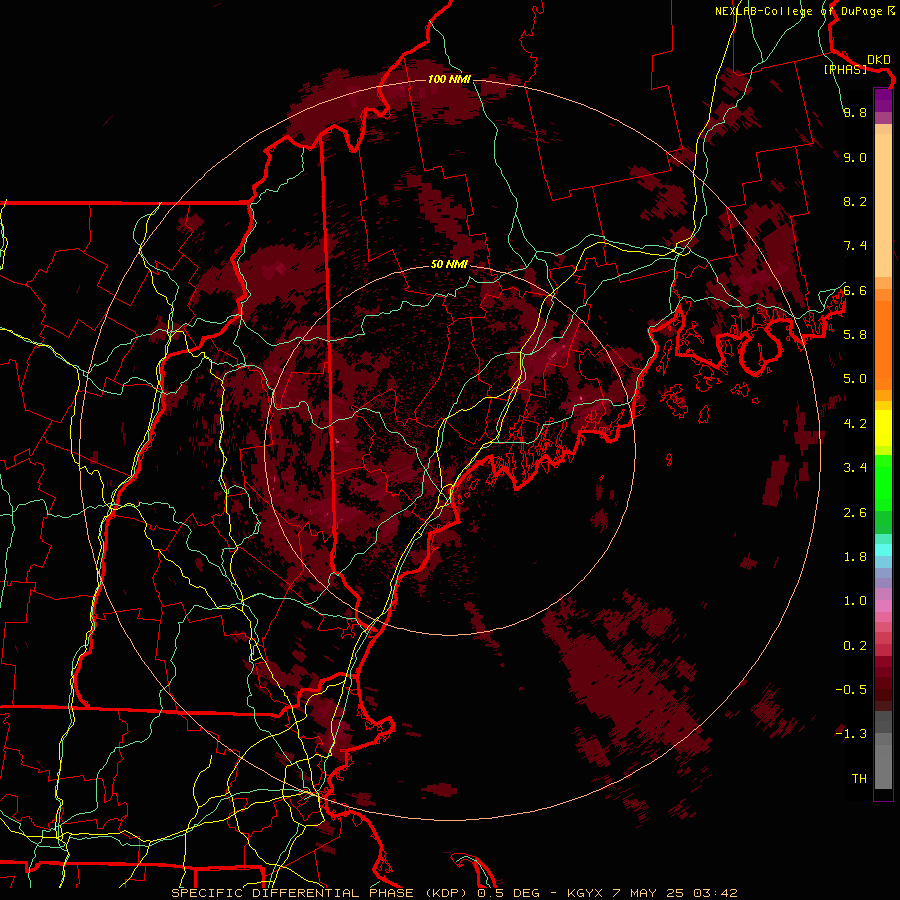
Task: Click the "03:42" timestamp
Action: pos(715,893)
